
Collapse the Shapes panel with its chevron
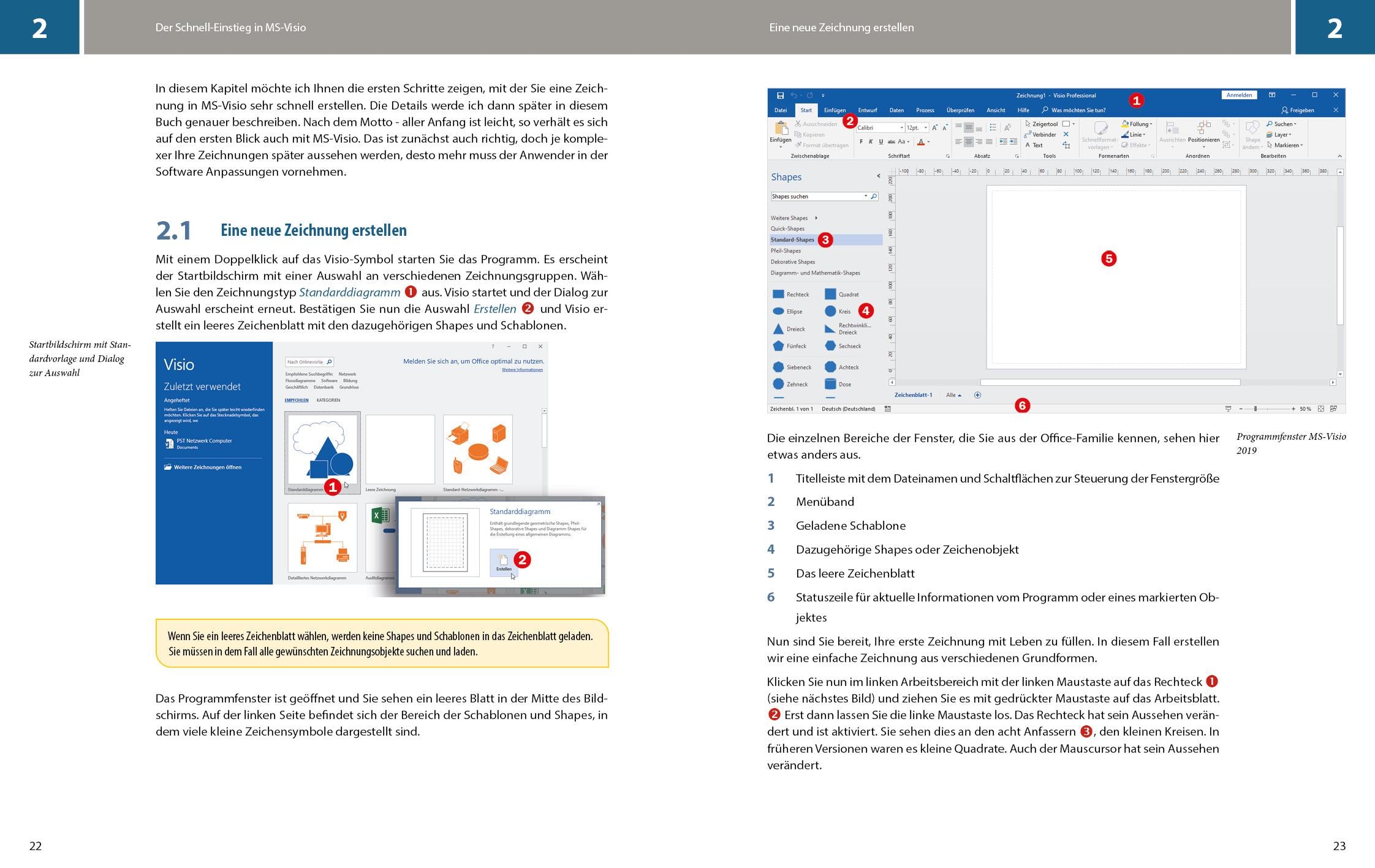[878, 176]
